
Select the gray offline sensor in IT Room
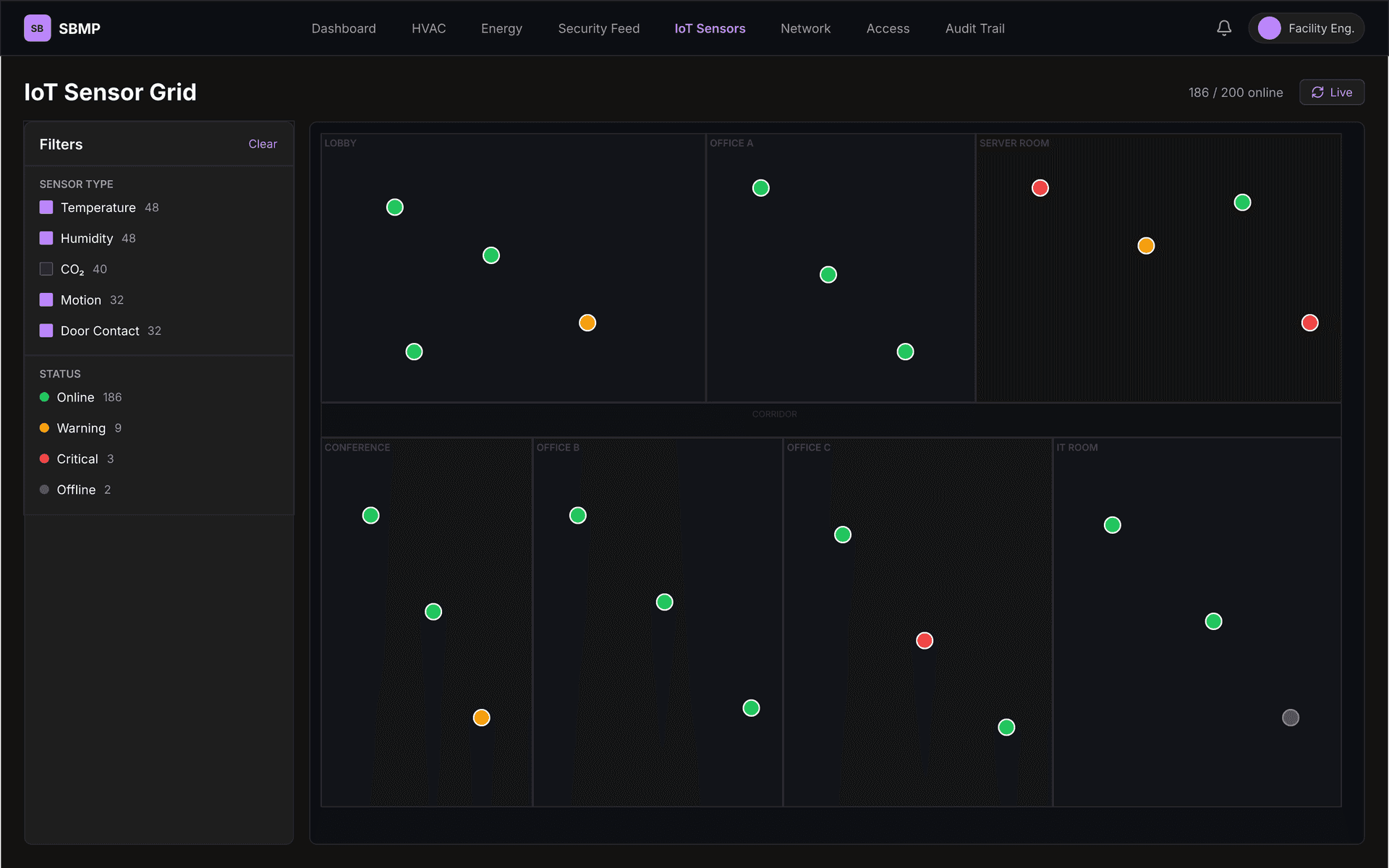[1290, 718]
